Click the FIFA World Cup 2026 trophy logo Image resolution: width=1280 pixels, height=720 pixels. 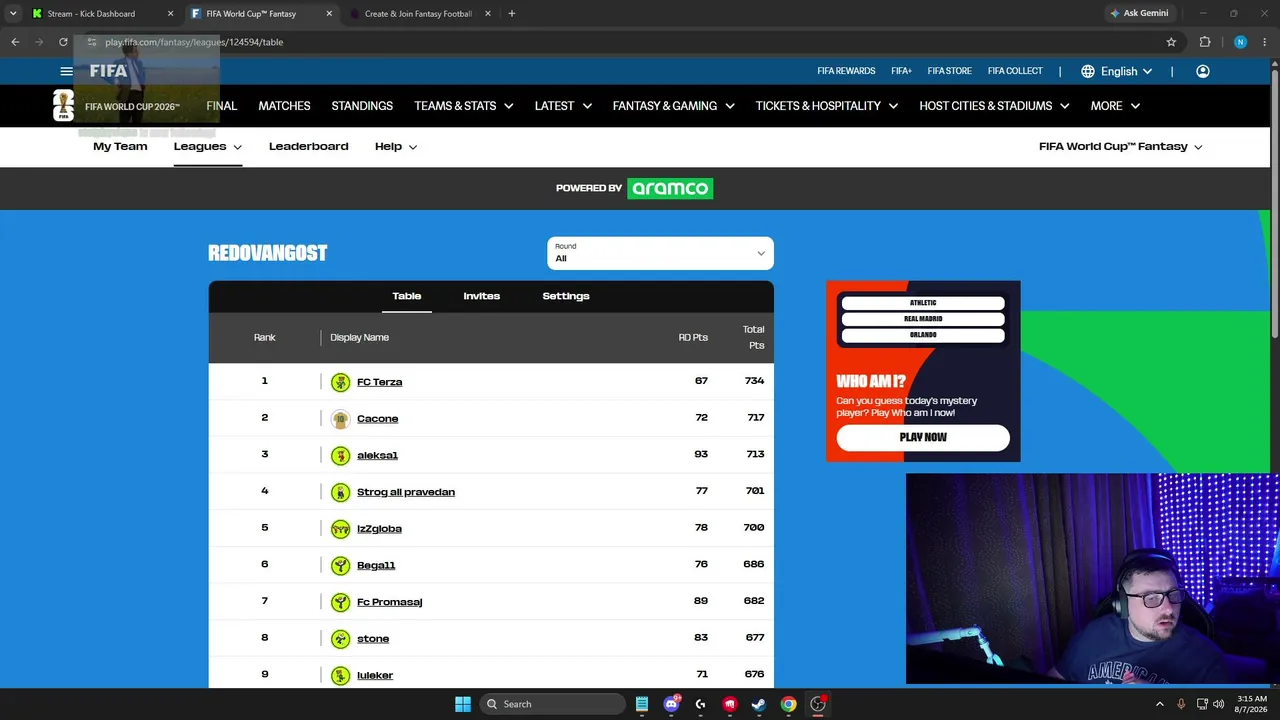tap(63, 105)
